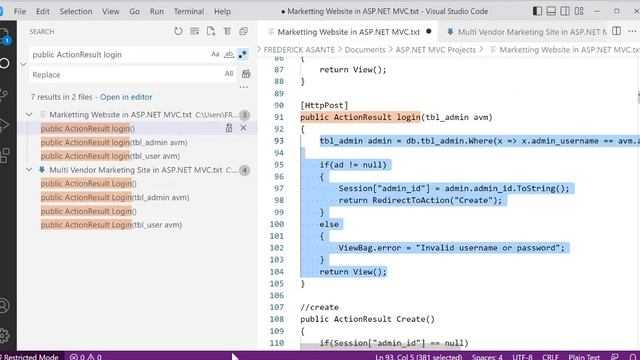The height and width of the screenshot is (360, 640).
Task: Change end of line sequence CRLF
Action: pos(550,357)
